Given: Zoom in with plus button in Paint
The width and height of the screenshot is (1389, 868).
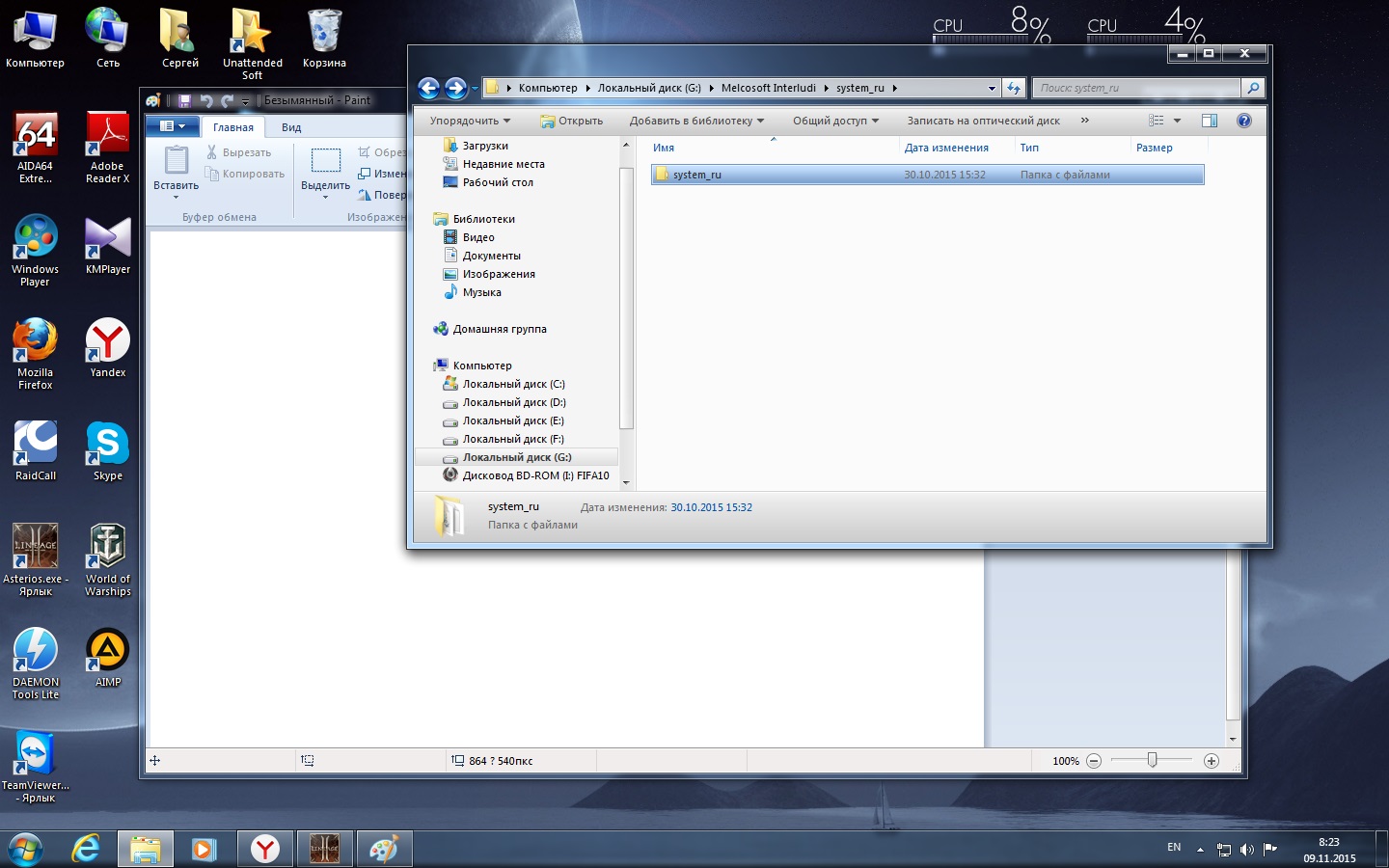Looking at the screenshot, I should click(x=1212, y=761).
